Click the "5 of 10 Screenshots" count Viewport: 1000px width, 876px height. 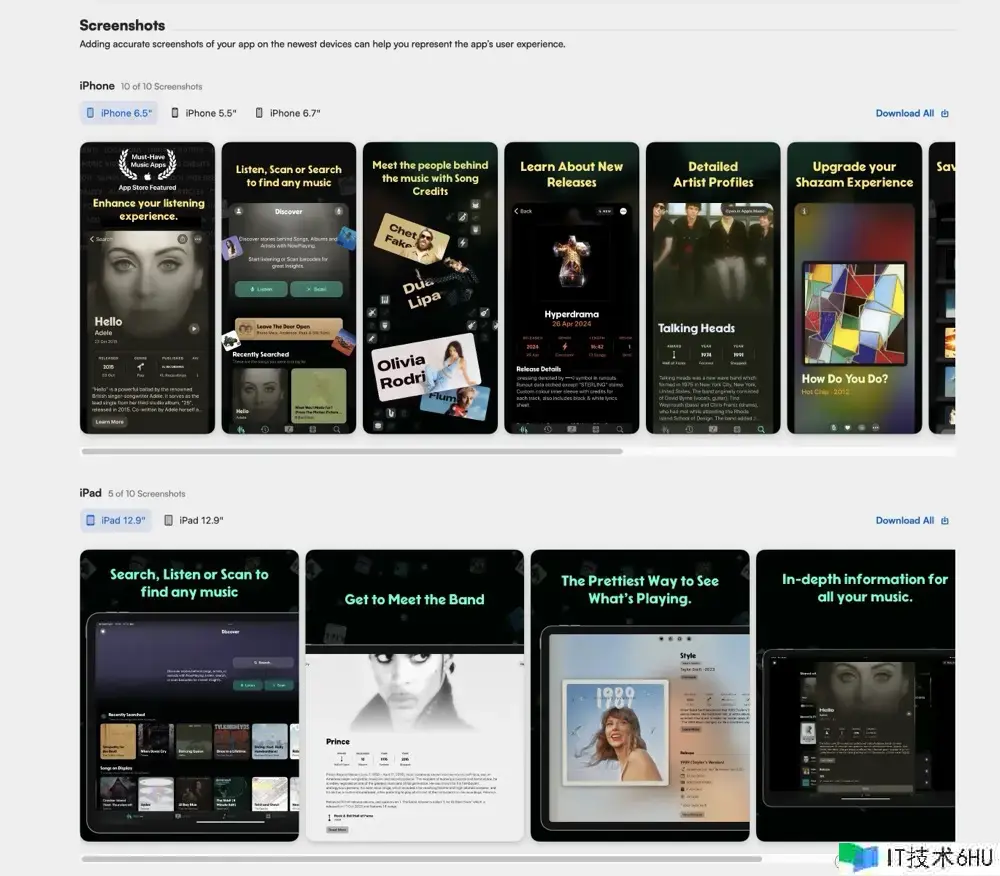click(147, 494)
